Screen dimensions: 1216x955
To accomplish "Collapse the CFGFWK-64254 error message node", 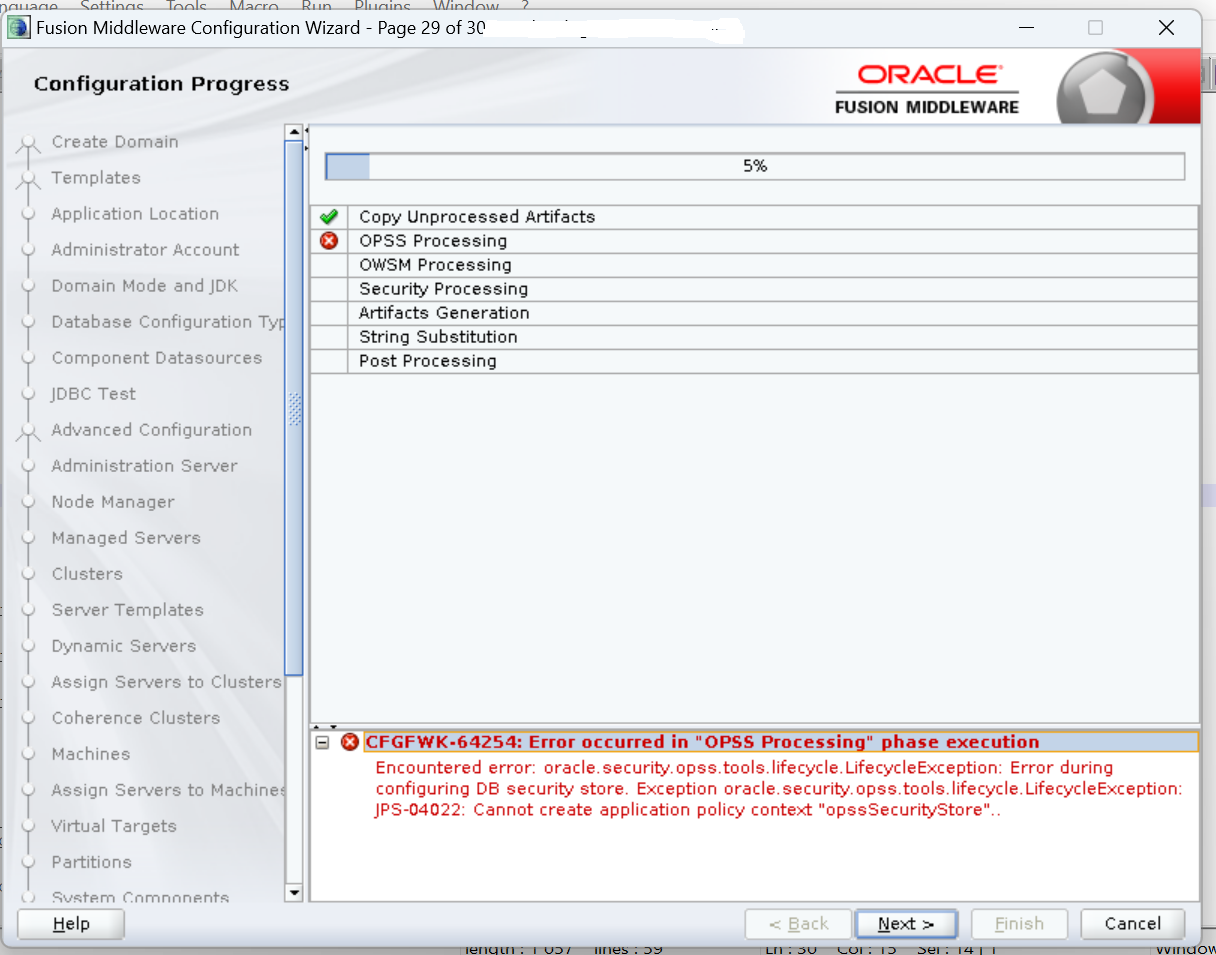I will [322, 742].
